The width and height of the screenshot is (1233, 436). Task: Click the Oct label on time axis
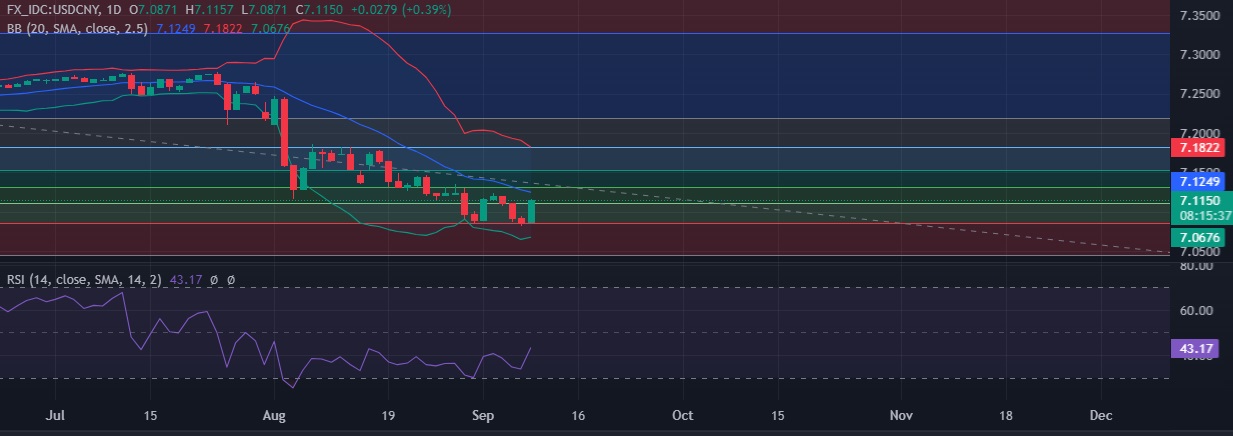pos(683,414)
